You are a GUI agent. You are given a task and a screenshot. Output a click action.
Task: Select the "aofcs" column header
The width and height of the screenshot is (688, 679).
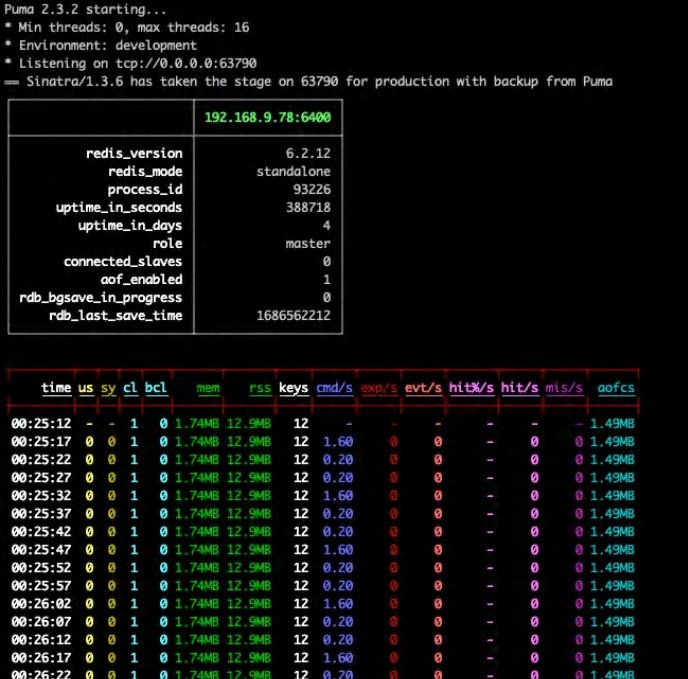pos(615,387)
